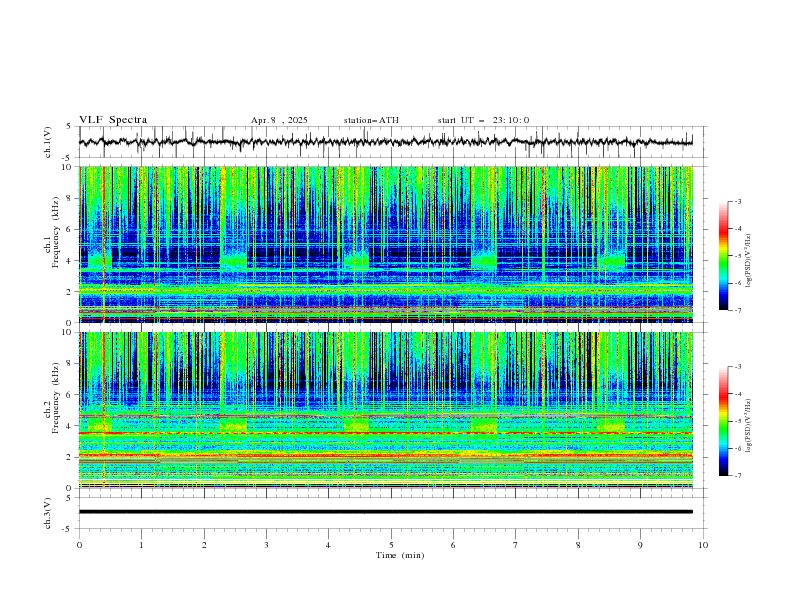Click the "VLF Spectra" title text
The height and width of the screenshot is (612, 792).
[x=113, y=120]
